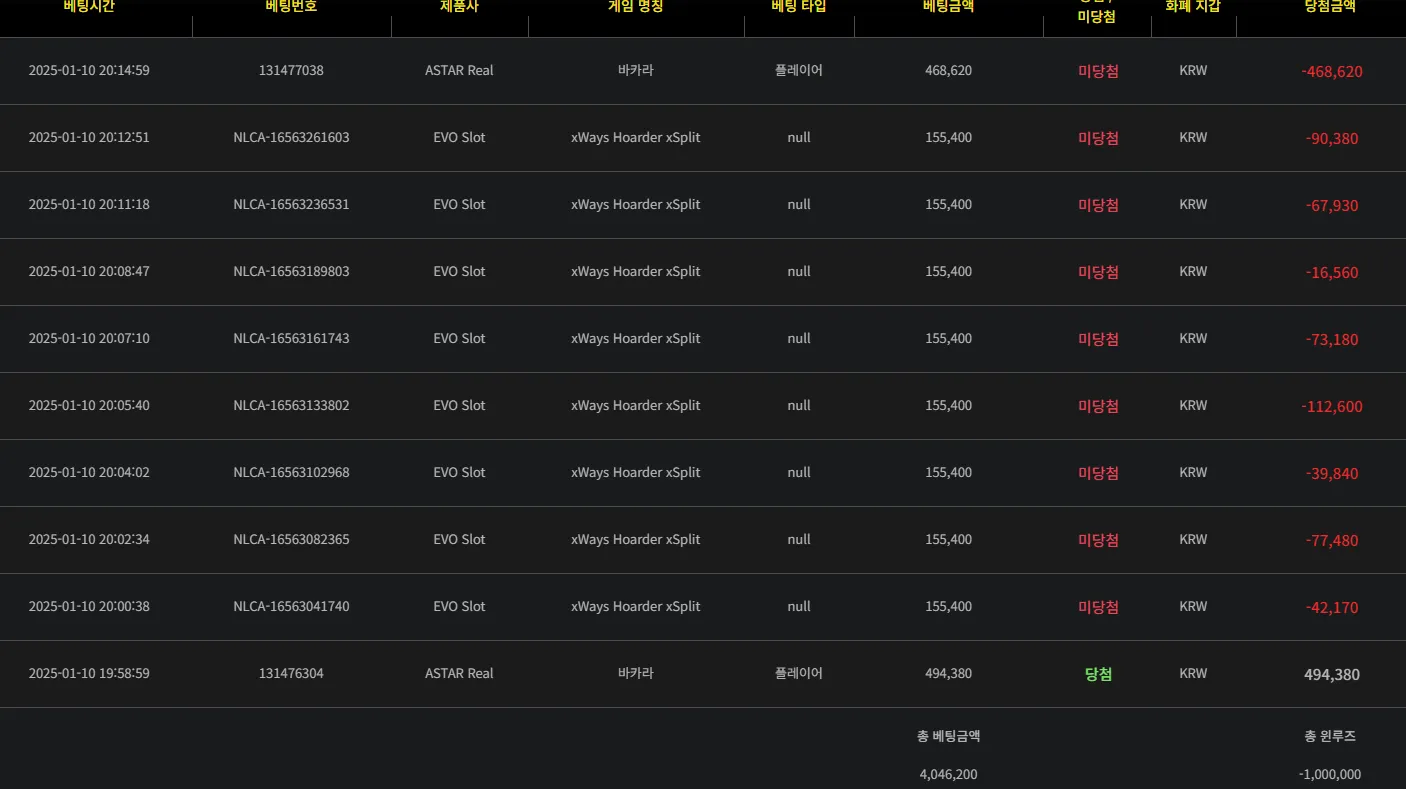The image size is (1406, 789).
Task: Select bet number NLCA-16563082365
Action: coord(291,540)
